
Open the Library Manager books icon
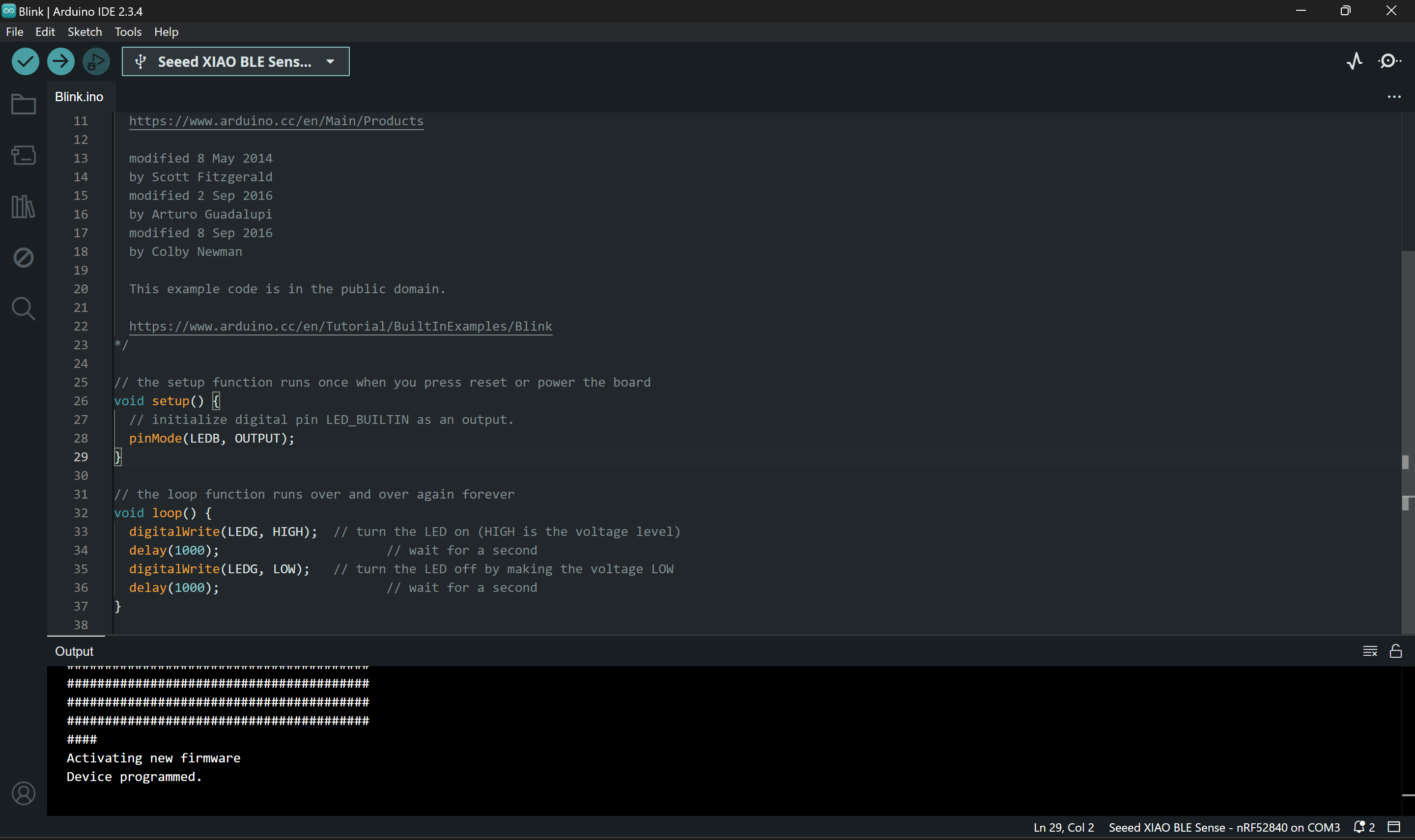(23, 207)
